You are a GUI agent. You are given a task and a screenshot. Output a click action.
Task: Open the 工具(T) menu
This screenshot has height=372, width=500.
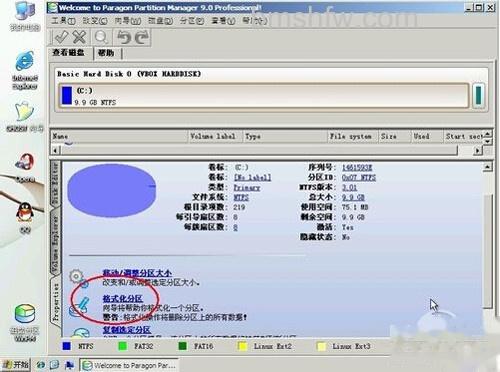63,21
